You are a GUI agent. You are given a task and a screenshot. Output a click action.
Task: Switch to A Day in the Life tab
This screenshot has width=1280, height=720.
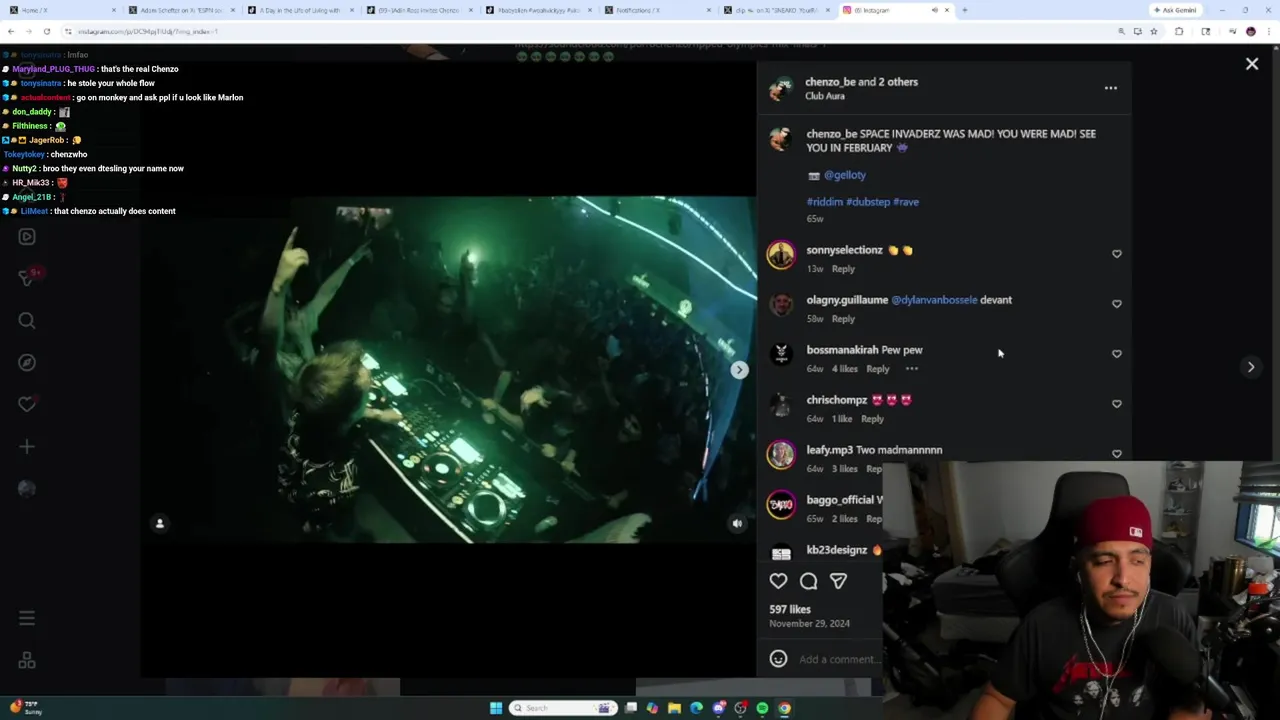click(300, 10)
